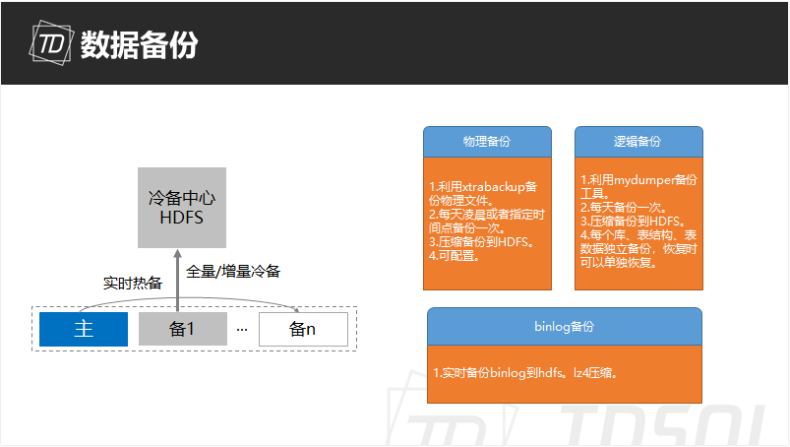Screen dimensions: 790x447
Task: Click the white 备n node box
Action: pos(303,329)
